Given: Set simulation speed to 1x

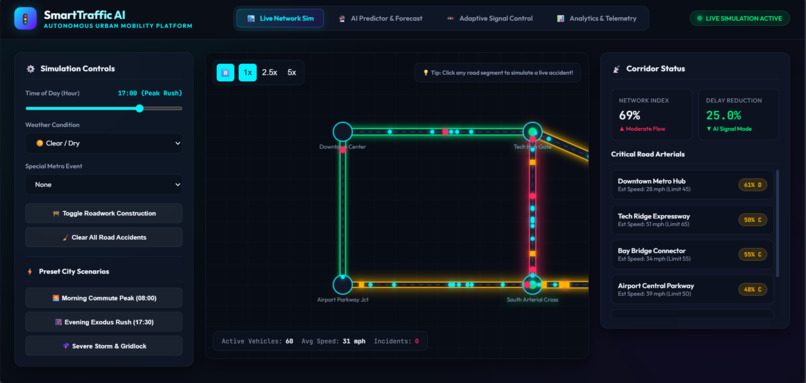Looking at the screenshot, I should [247, 72].
